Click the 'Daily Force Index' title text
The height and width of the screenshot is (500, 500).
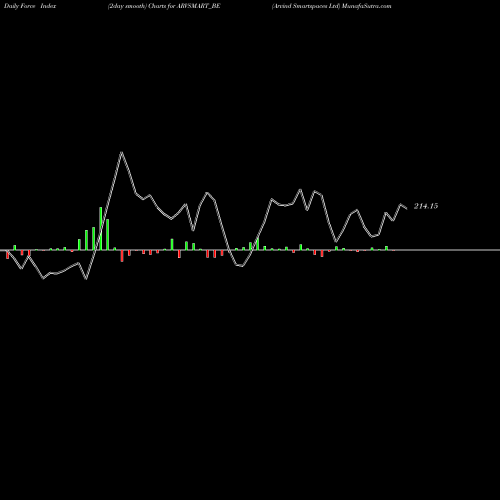(x=30, y=6)
